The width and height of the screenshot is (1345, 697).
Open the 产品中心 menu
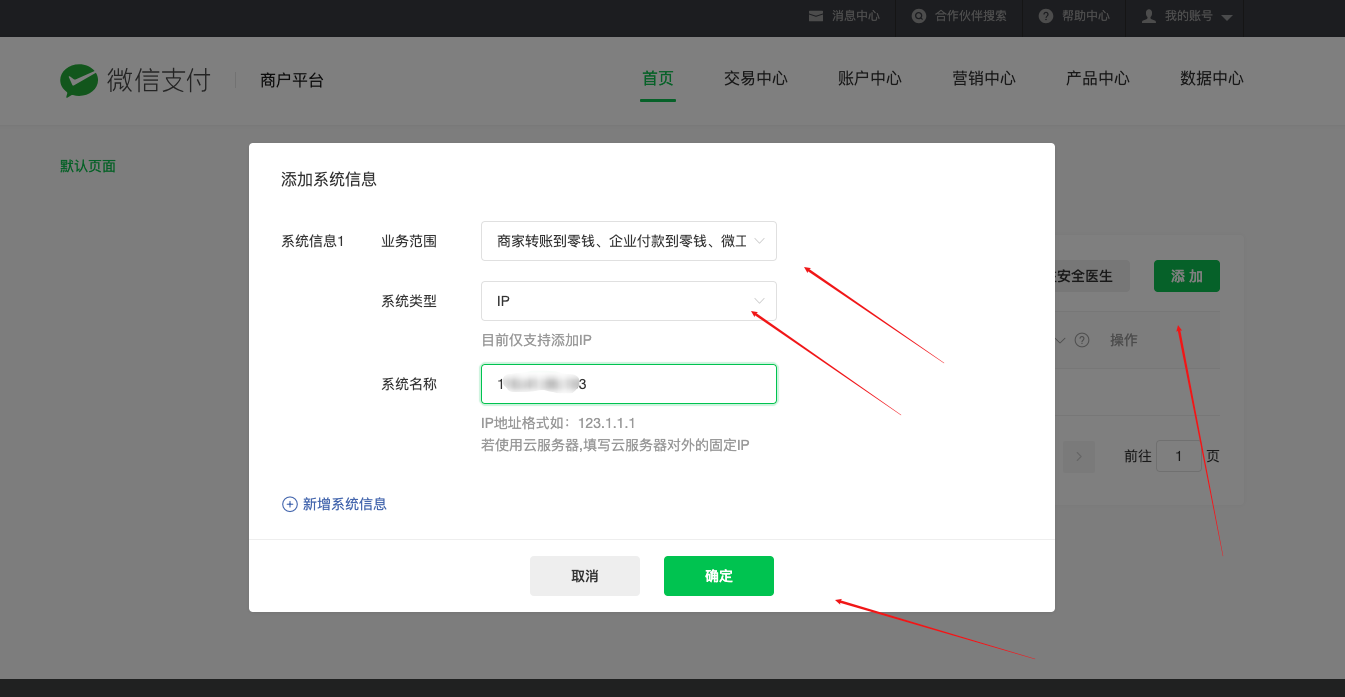coord(1098,79)
